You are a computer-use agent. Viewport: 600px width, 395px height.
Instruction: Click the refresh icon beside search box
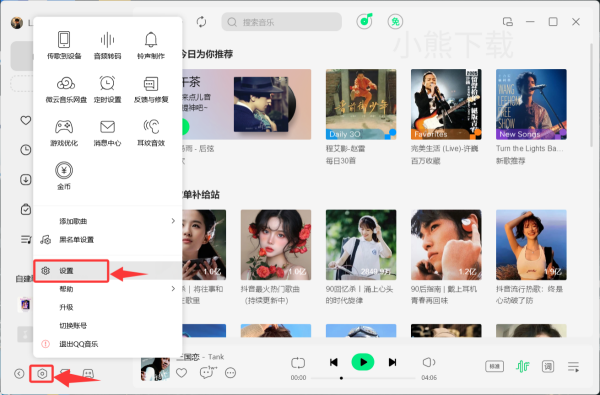201,21
